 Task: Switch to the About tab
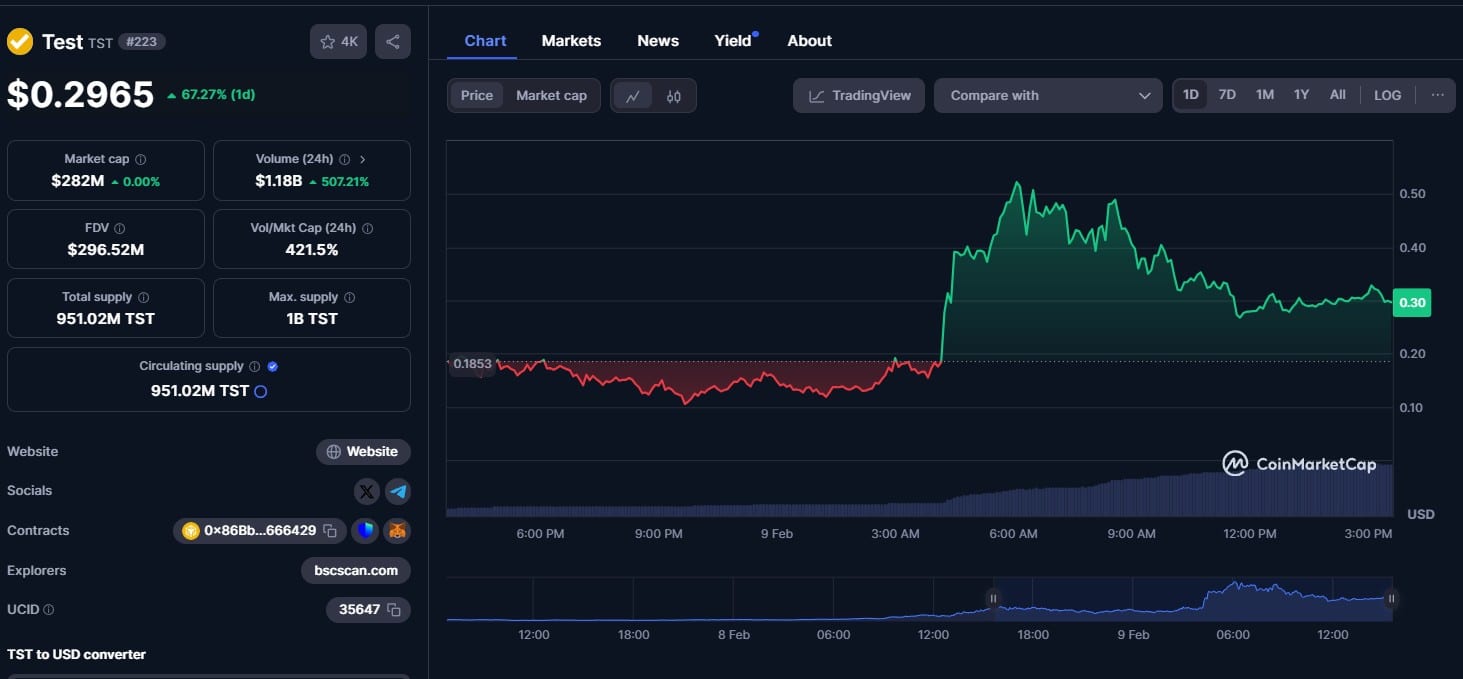(809, 41)
